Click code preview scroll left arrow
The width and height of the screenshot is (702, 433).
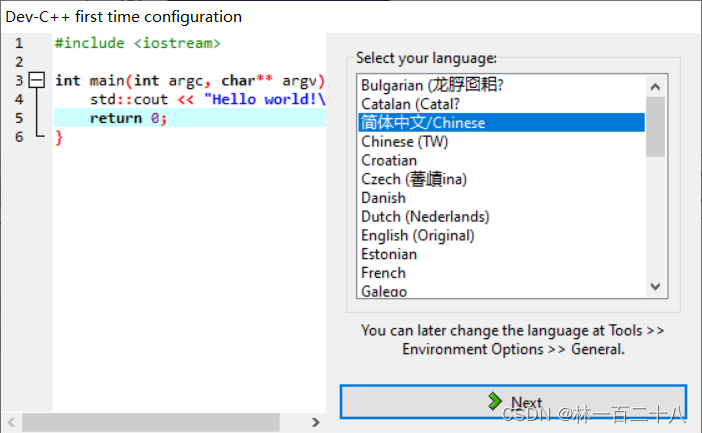pos(12,422)
